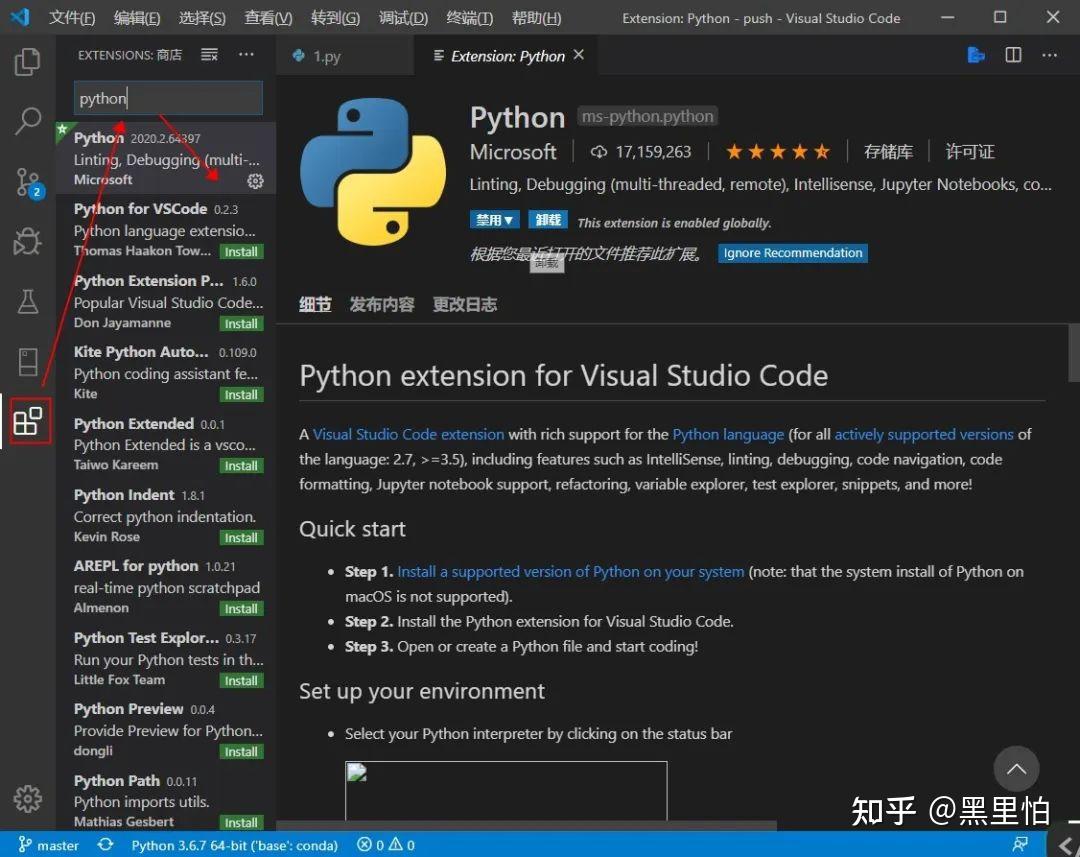Click the star rating of Python extension
1080x857 pixels.
pos(778,152)
